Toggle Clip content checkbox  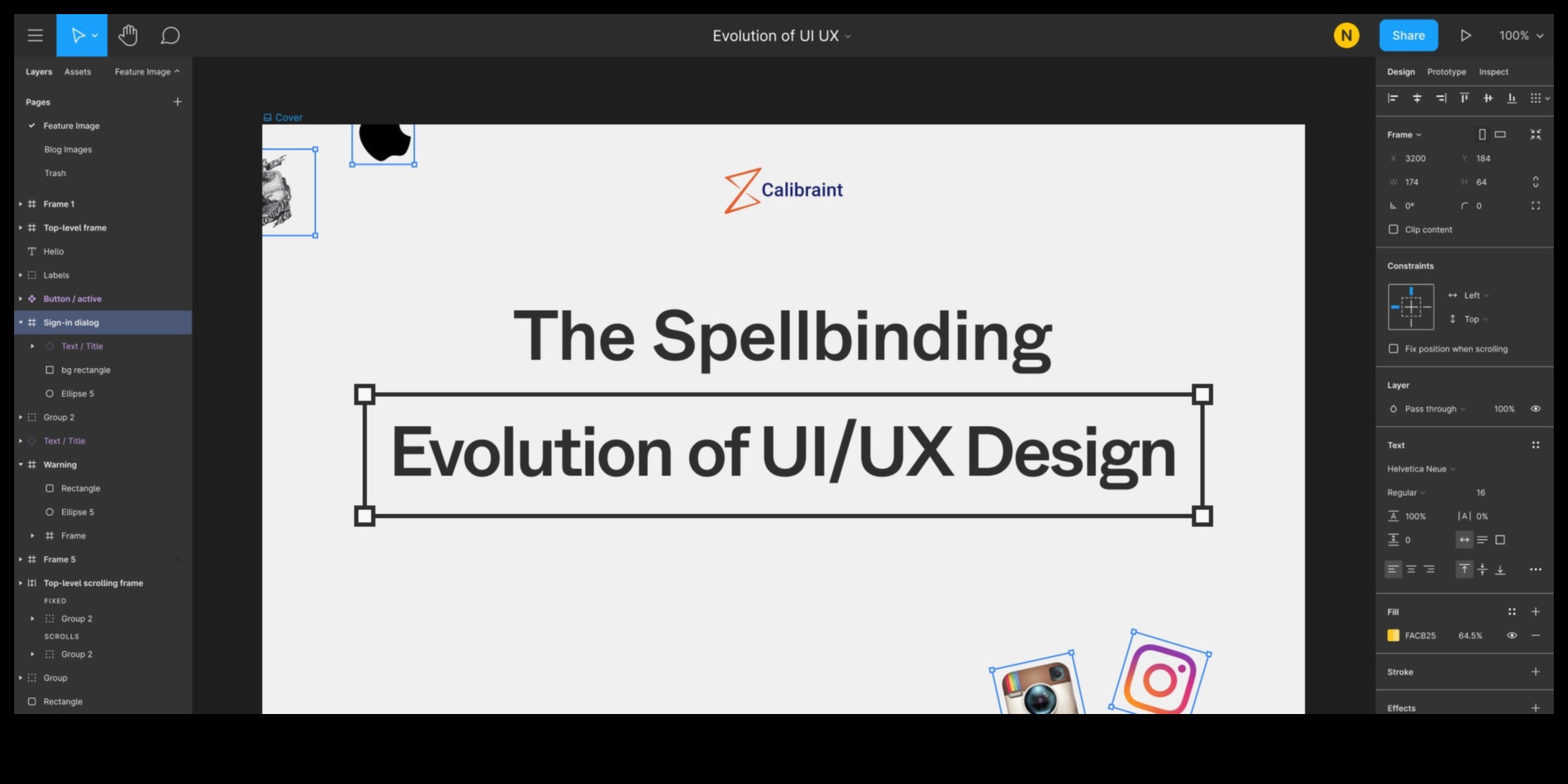tap(1394, 229)
